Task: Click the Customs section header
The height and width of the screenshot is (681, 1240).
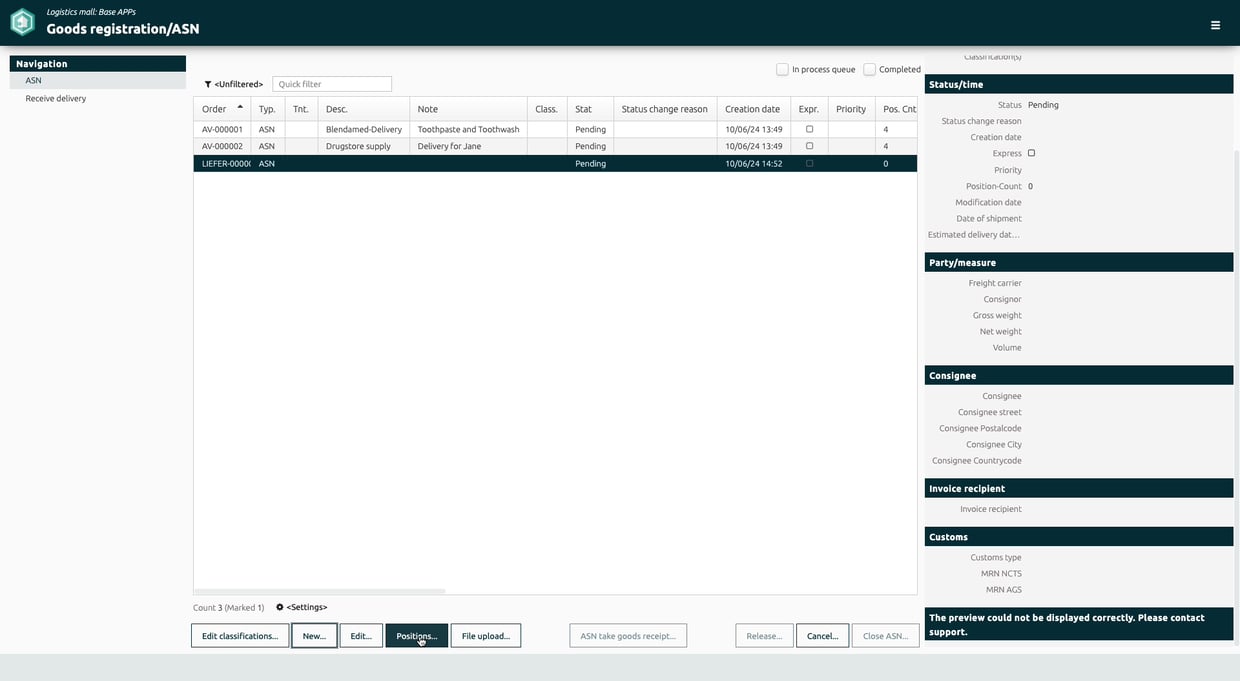Action: [x=1079, y=537]
